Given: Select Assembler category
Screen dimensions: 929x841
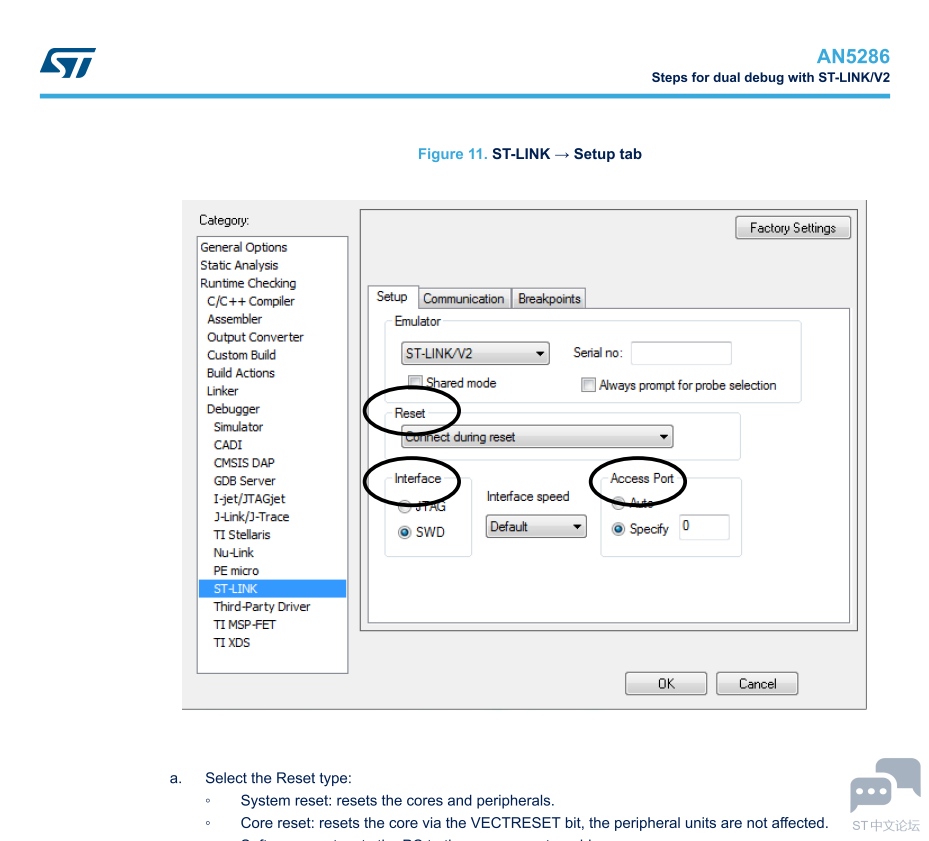Looking at the screenshot, I should 235,319.
